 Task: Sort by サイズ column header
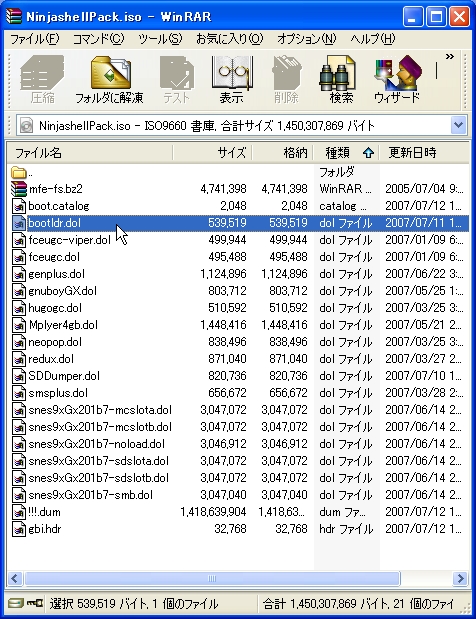click(x=212, y=153)
